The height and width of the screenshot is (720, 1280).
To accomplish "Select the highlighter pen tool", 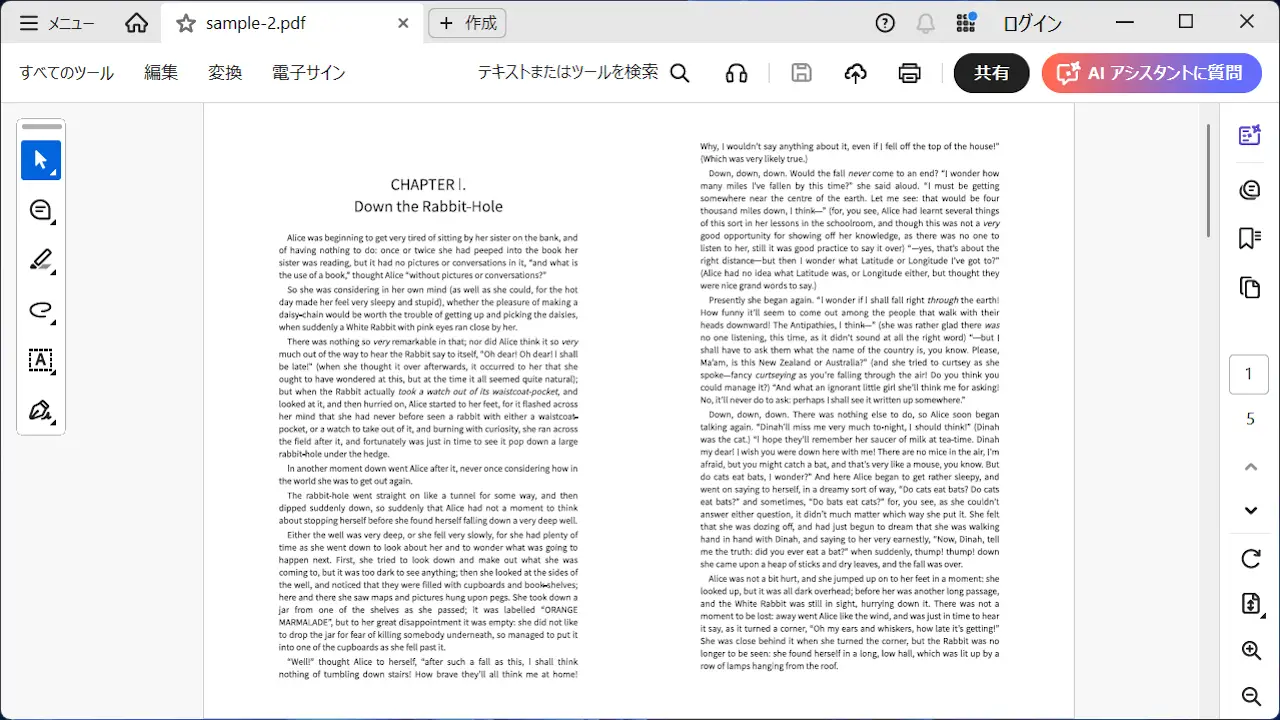I will 41,260.
